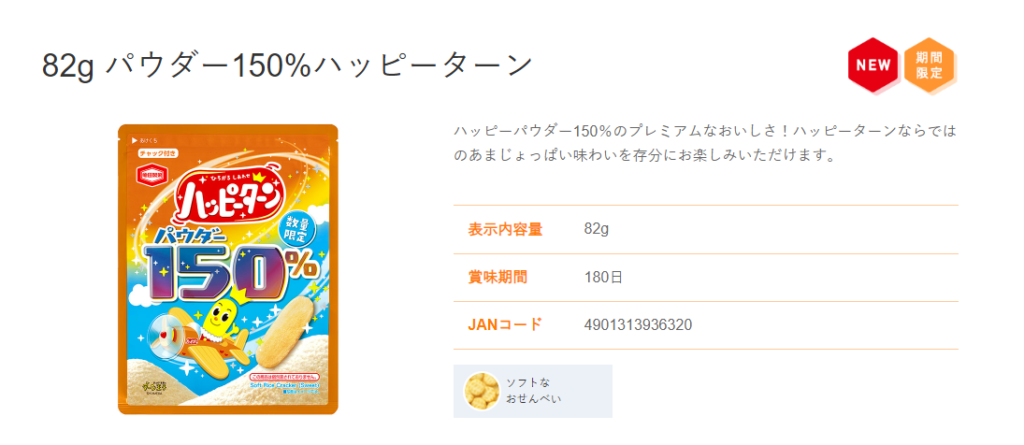This screenshot has width=1024, height=445.
Task: Select the JANコード row label
Action: 505,325
